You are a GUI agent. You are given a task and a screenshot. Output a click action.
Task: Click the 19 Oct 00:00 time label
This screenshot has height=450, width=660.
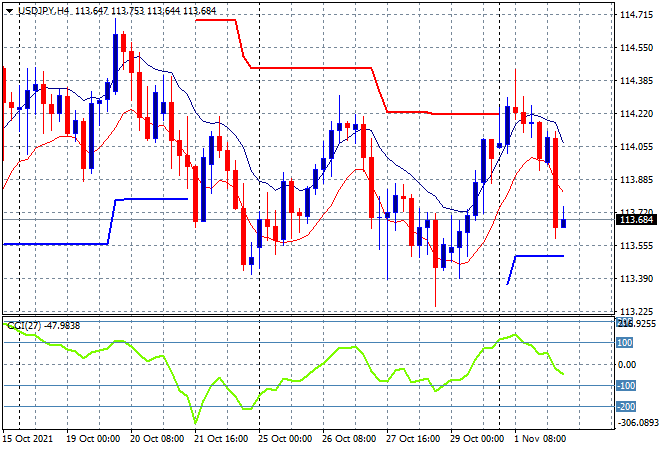click(x=93, y=439)
